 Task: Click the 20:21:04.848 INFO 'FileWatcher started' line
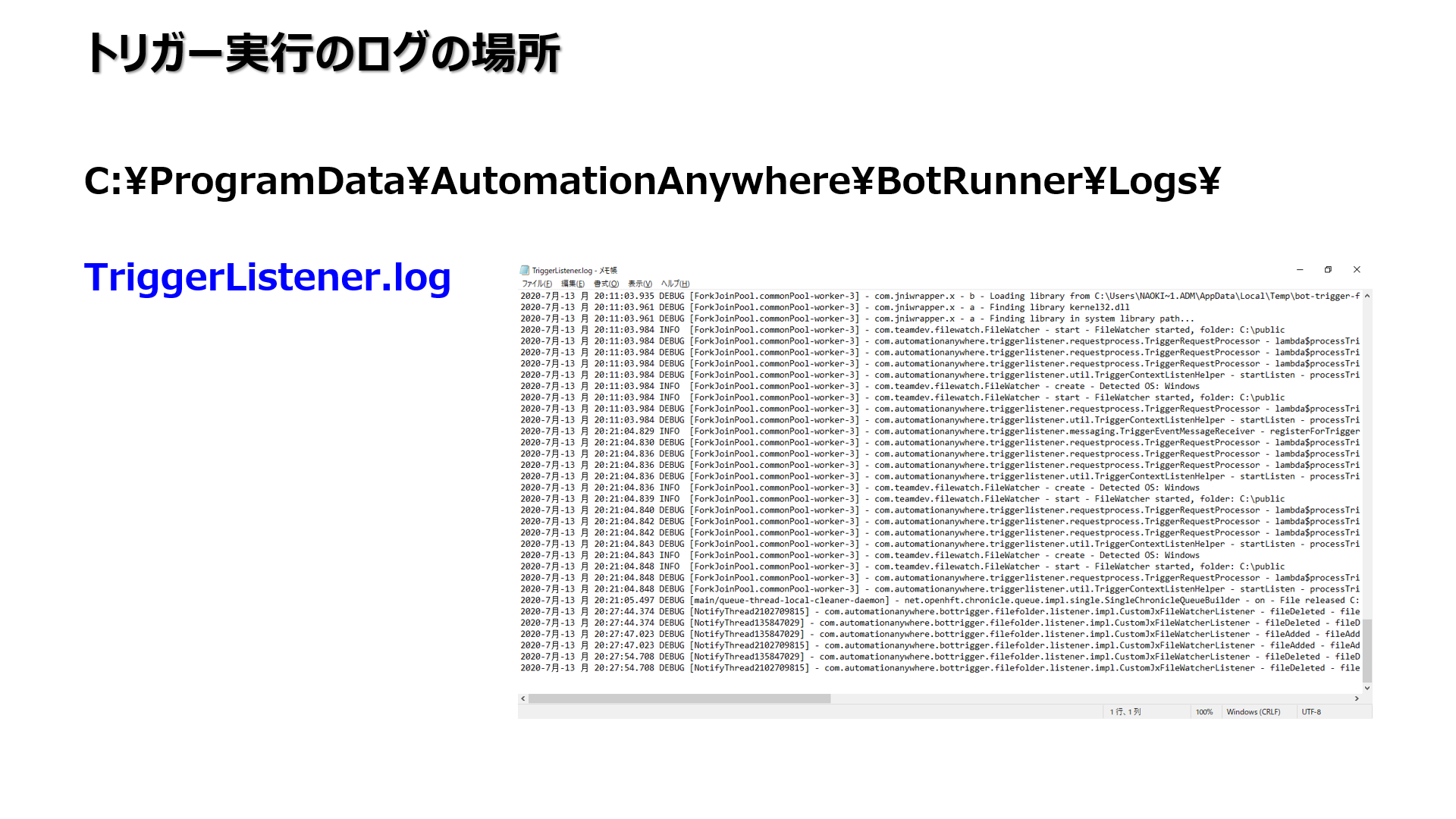coord(902,566)
